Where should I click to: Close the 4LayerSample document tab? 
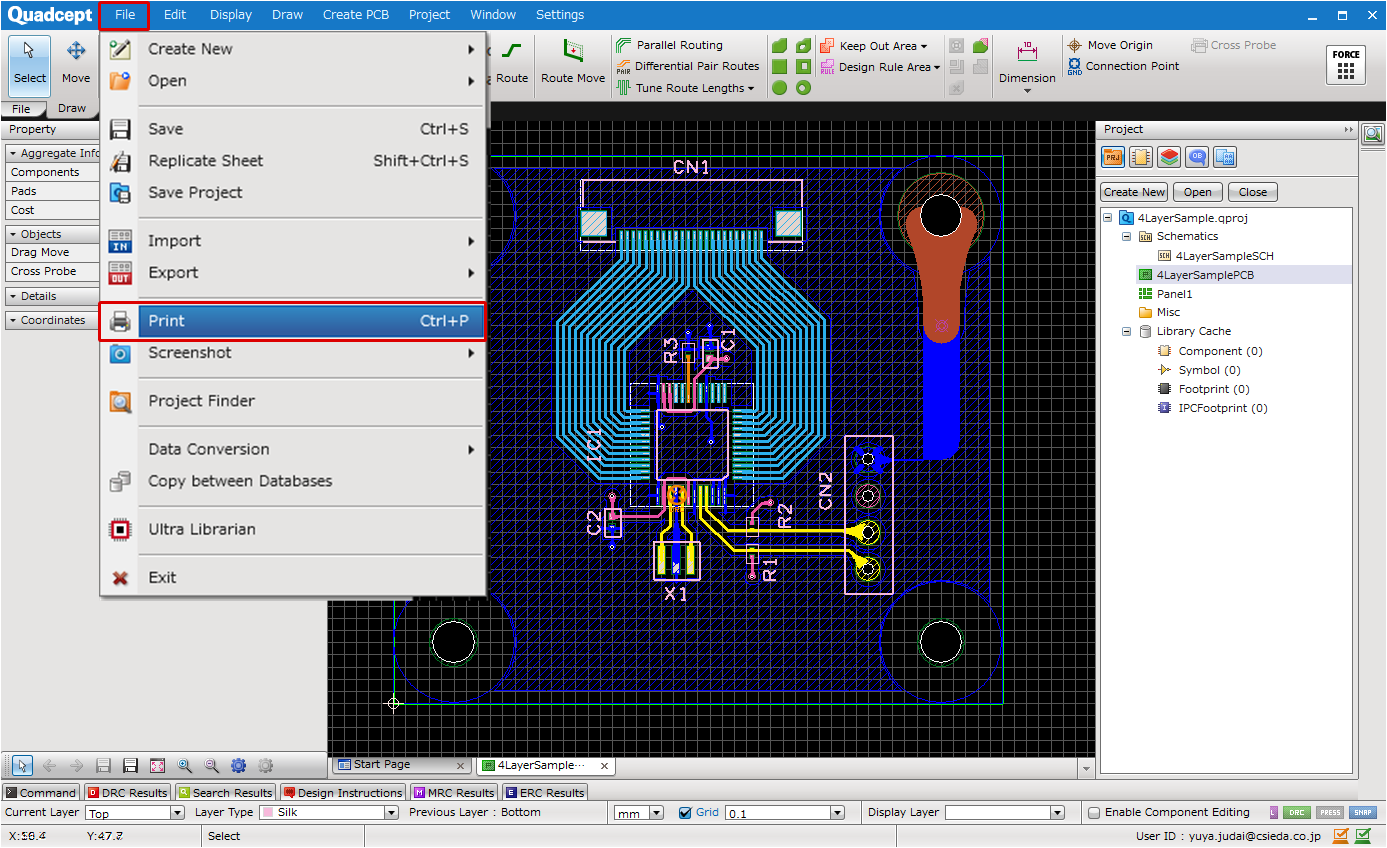pyautogui.click(x=605, y=766)
